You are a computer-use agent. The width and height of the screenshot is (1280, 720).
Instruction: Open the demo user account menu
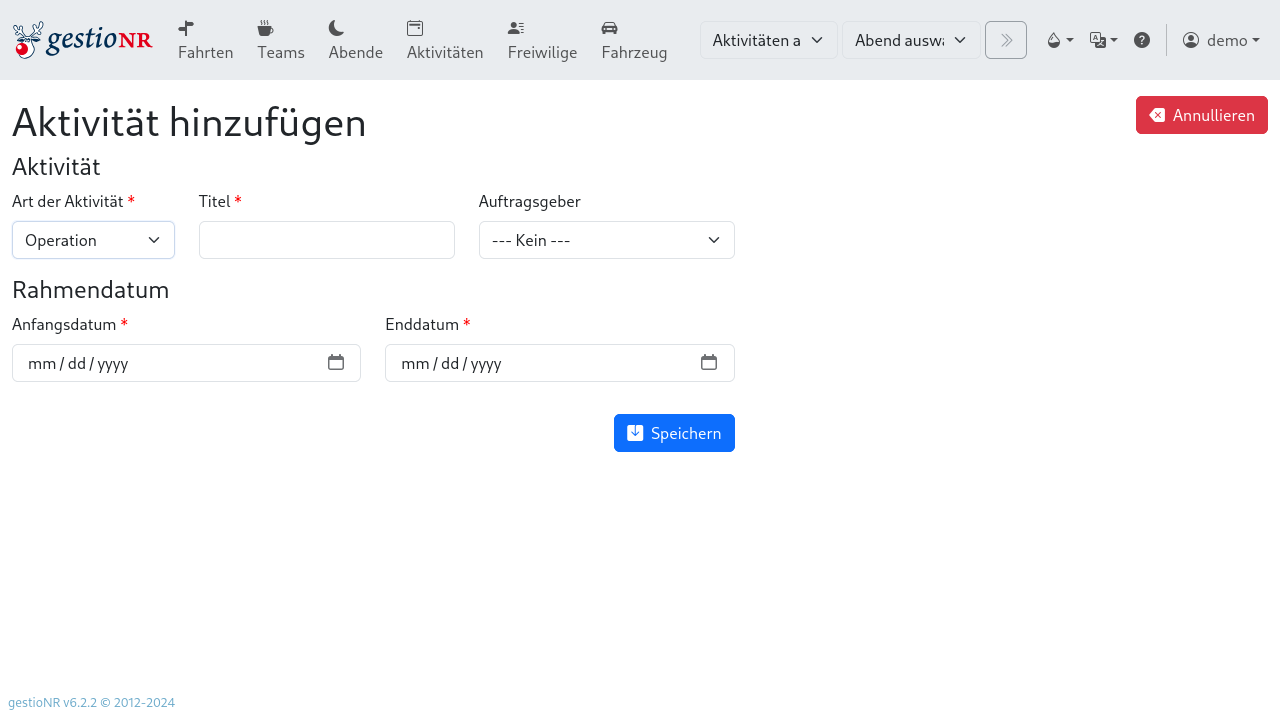click(x=1221, y=40)
